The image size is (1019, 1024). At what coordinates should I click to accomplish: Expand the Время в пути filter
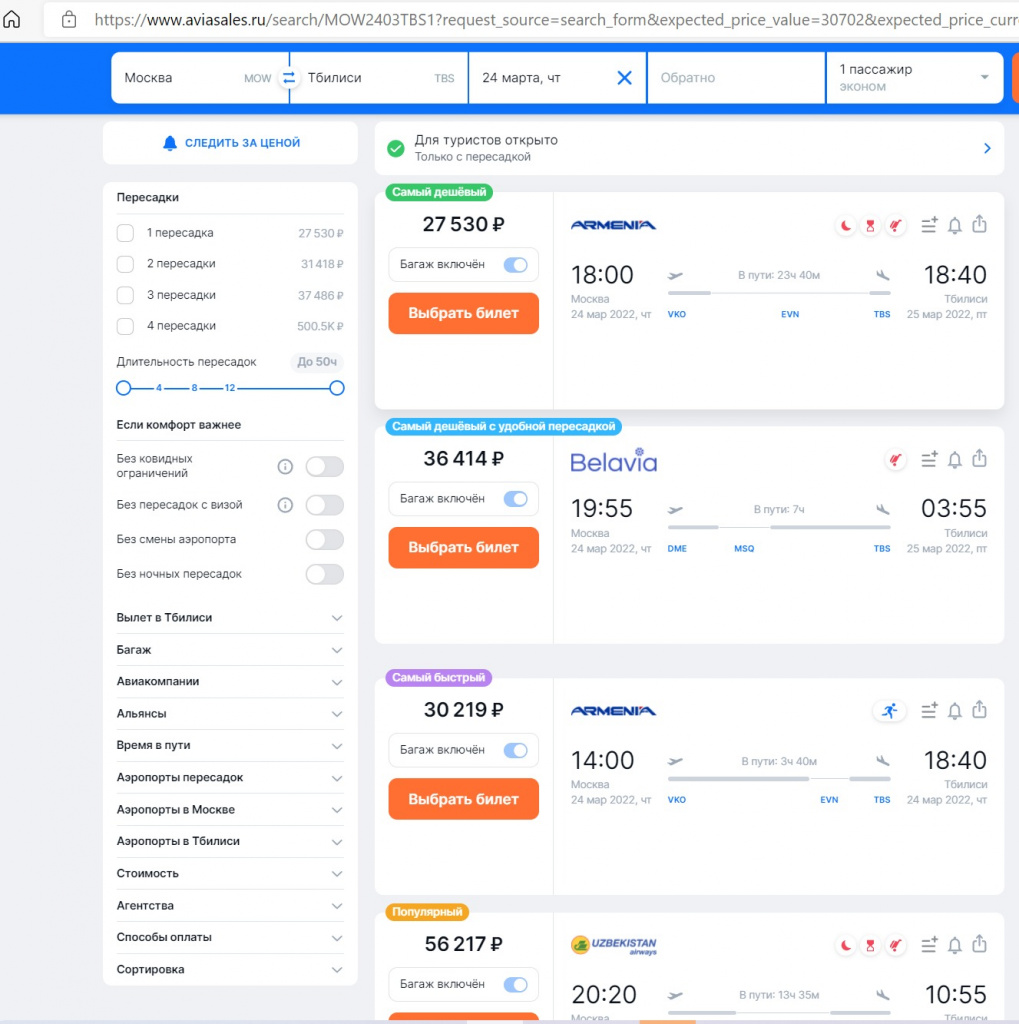pos(230,745)
